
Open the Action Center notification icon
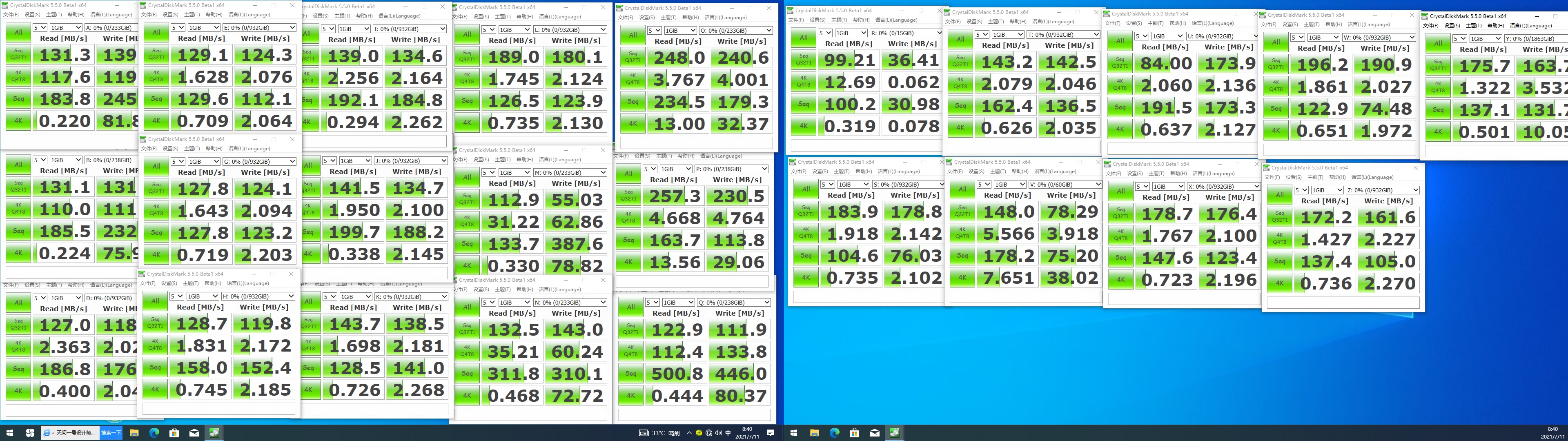tap(771, 433)
